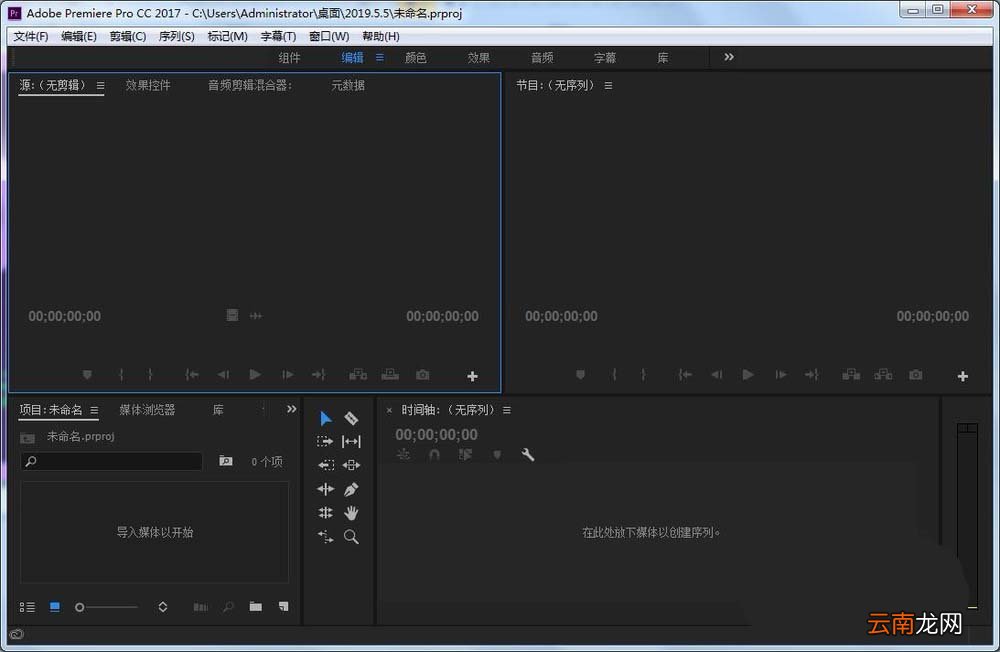
Task: Toggle timeline snap magnet
Action: pos(434,455)
